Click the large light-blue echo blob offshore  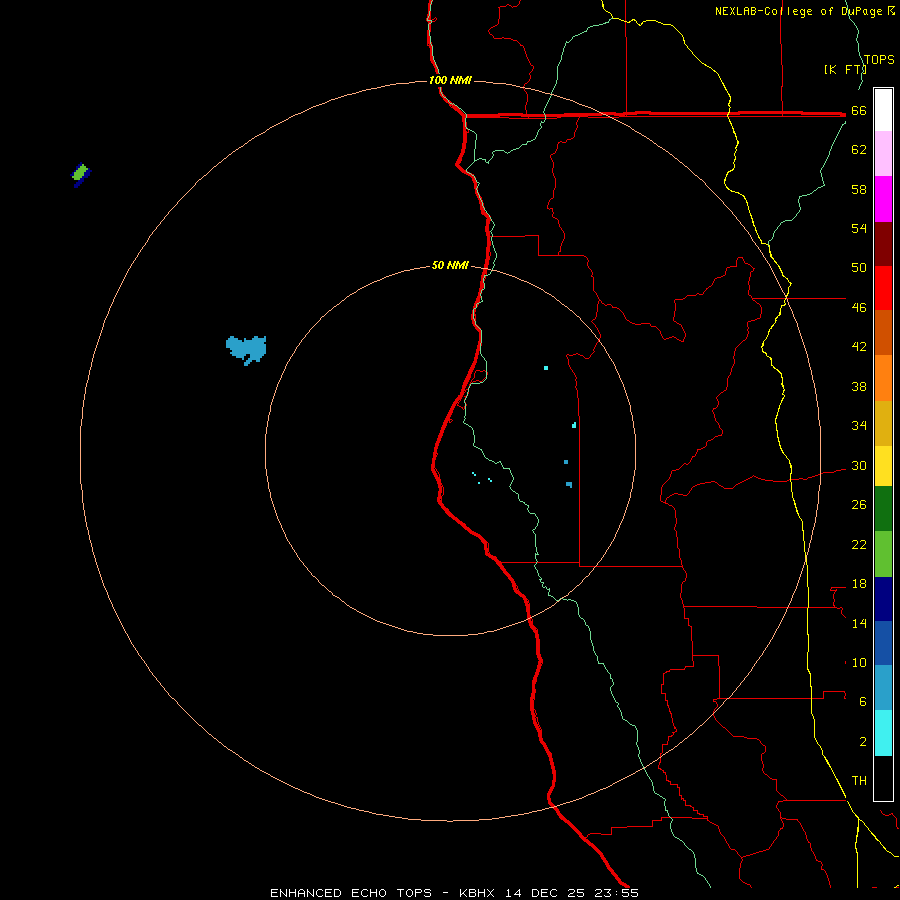[246, 349]
